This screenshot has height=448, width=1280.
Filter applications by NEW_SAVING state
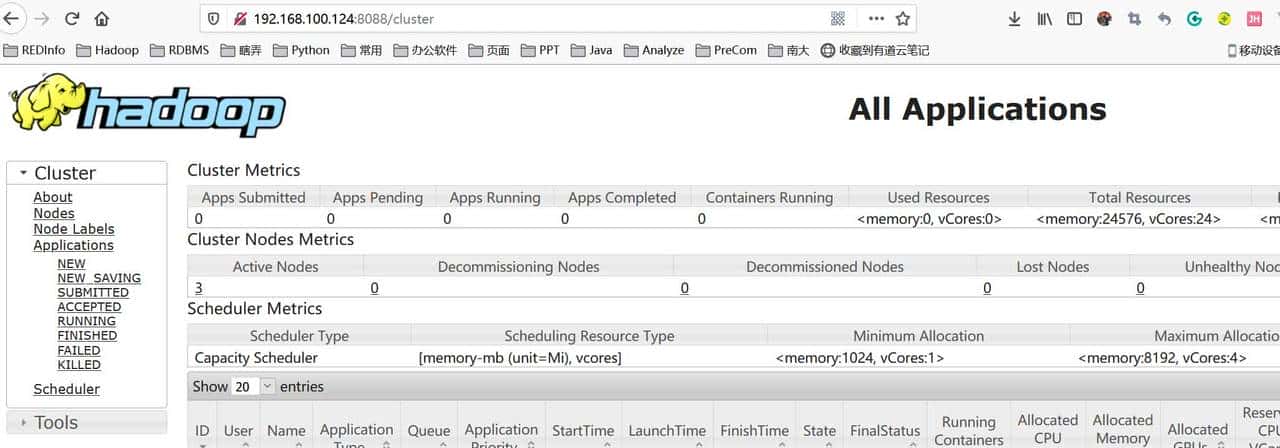99,278
